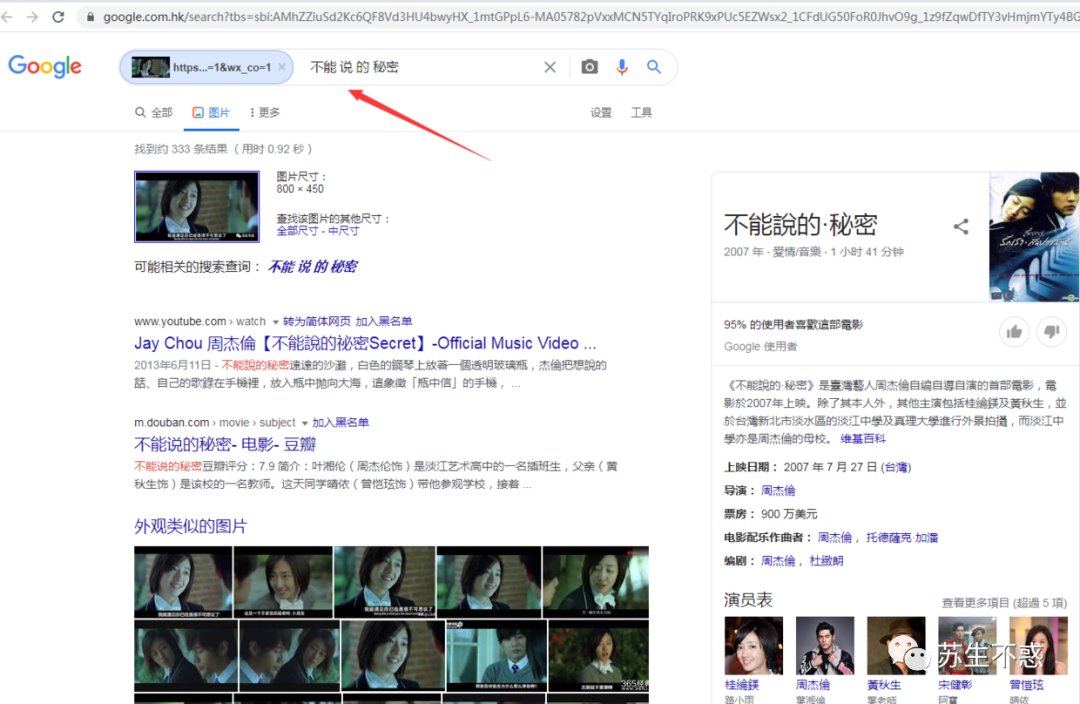
Task: Thumbs down the movie
Action: point(1051,332)
